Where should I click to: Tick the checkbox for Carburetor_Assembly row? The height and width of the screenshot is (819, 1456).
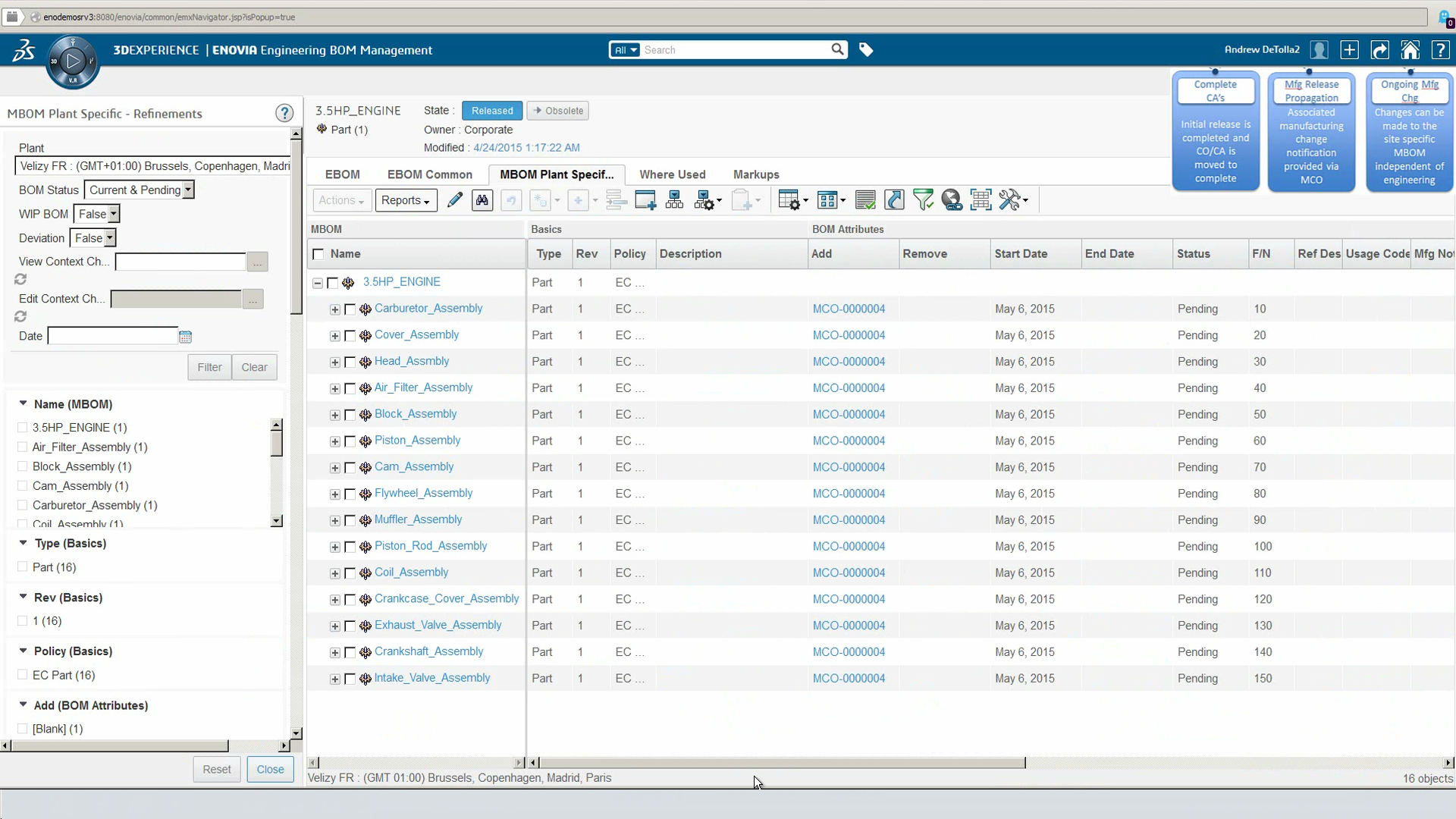pyautogui.click(x=350, y=309)
